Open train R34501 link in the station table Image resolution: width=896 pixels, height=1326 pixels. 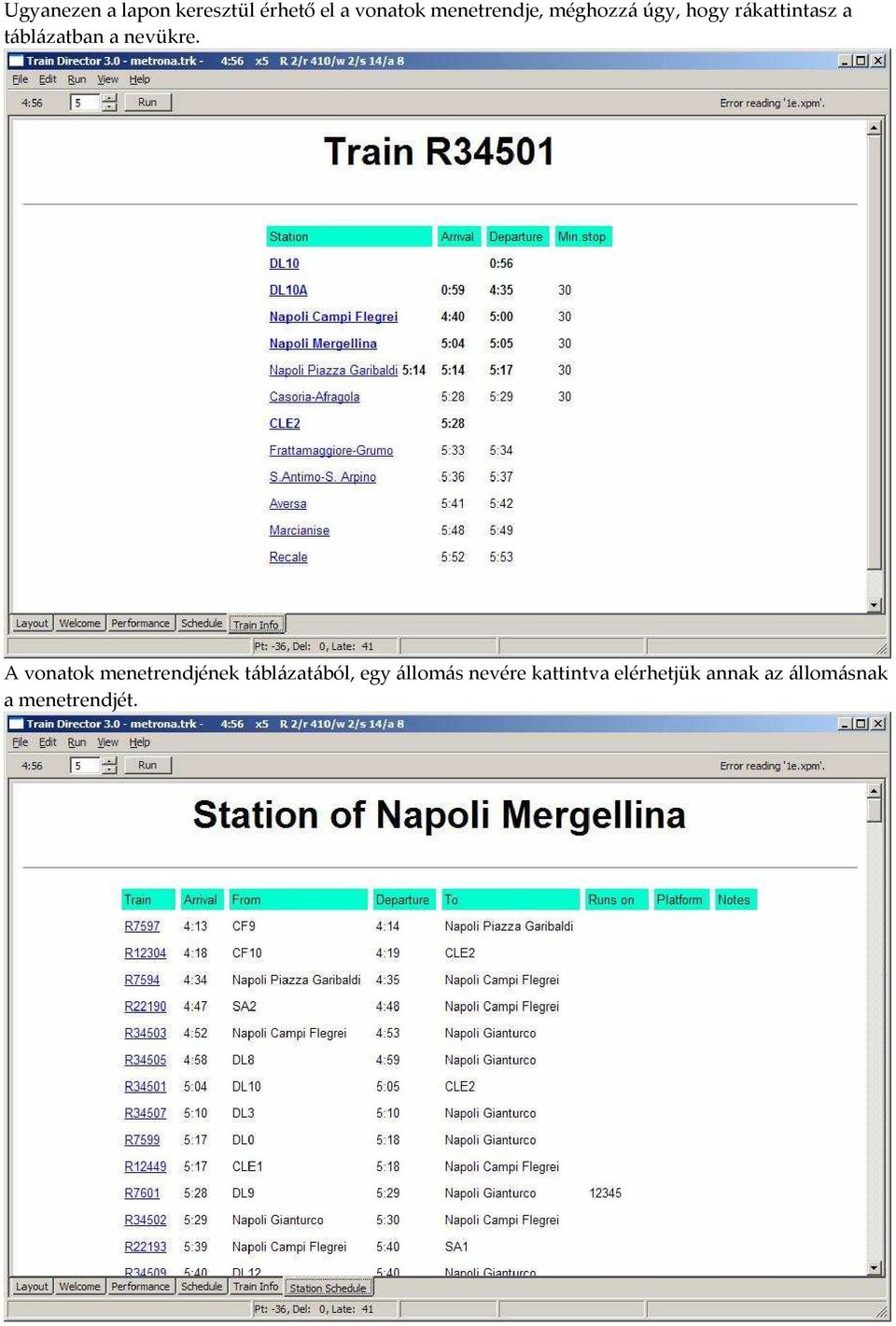(145, 1087)
